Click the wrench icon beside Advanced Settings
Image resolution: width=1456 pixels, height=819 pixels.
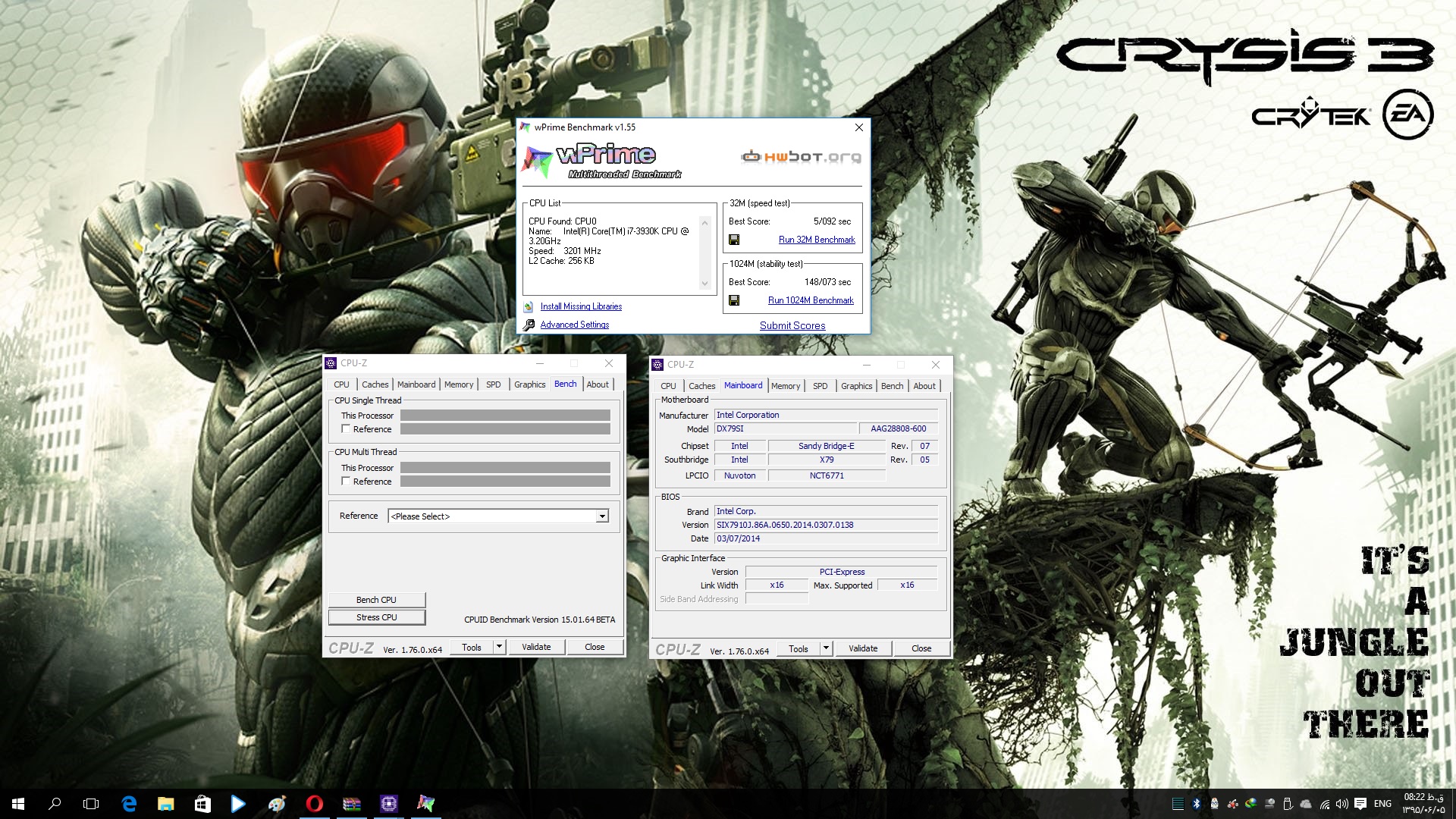coord(529,325)
